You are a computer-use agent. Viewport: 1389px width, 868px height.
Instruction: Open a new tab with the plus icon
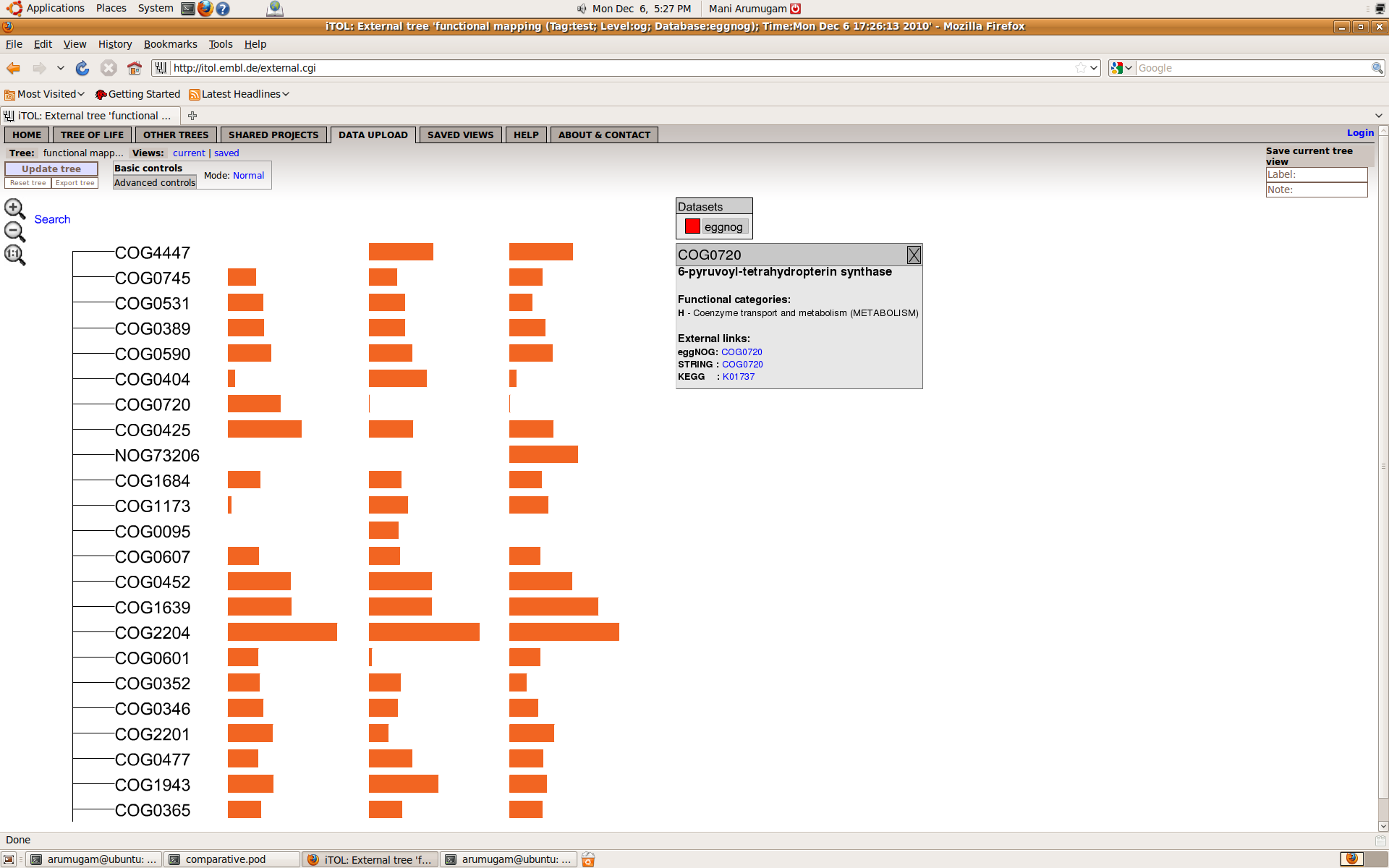pos(192,116)
